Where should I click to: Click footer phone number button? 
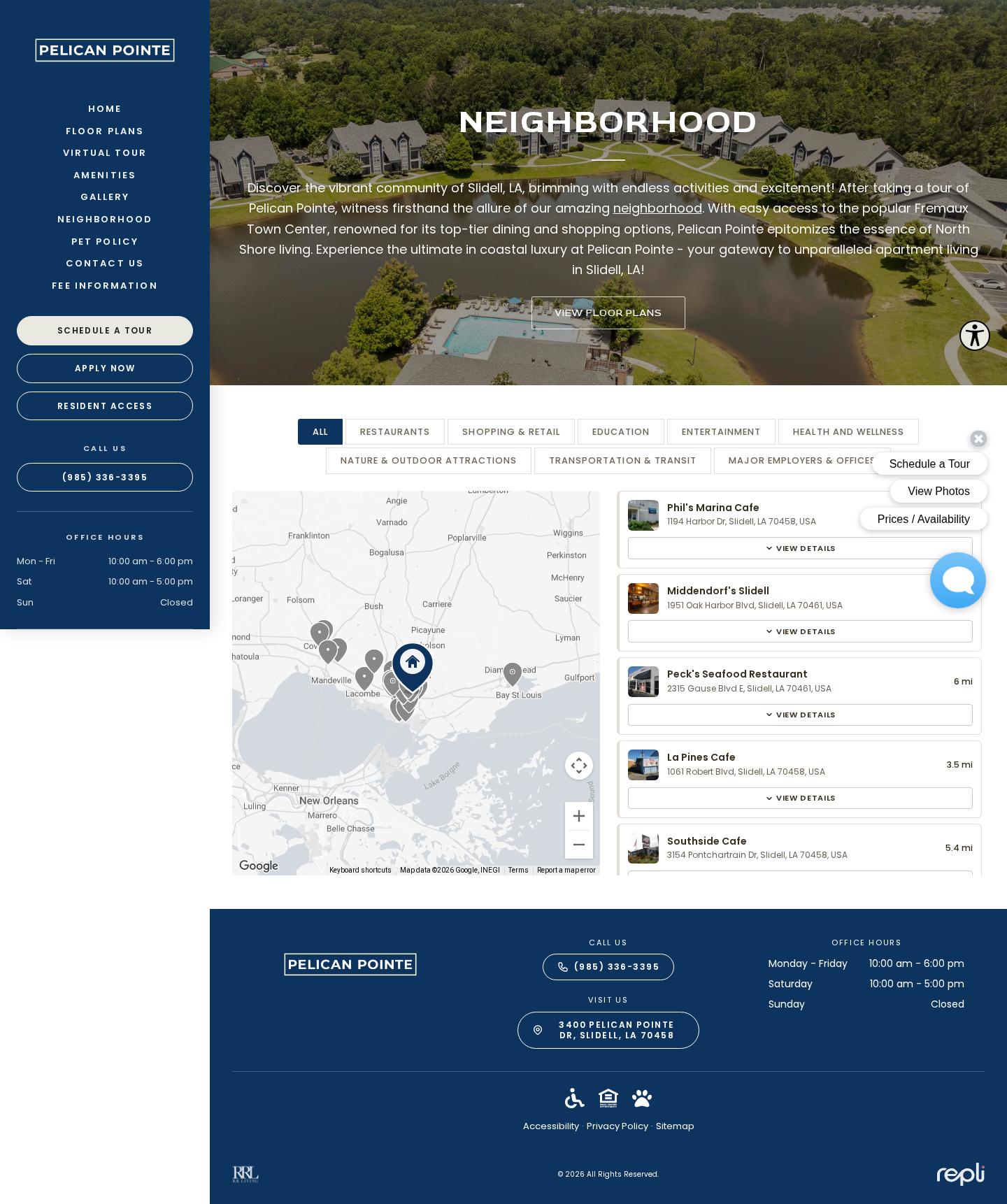(608, 967)
